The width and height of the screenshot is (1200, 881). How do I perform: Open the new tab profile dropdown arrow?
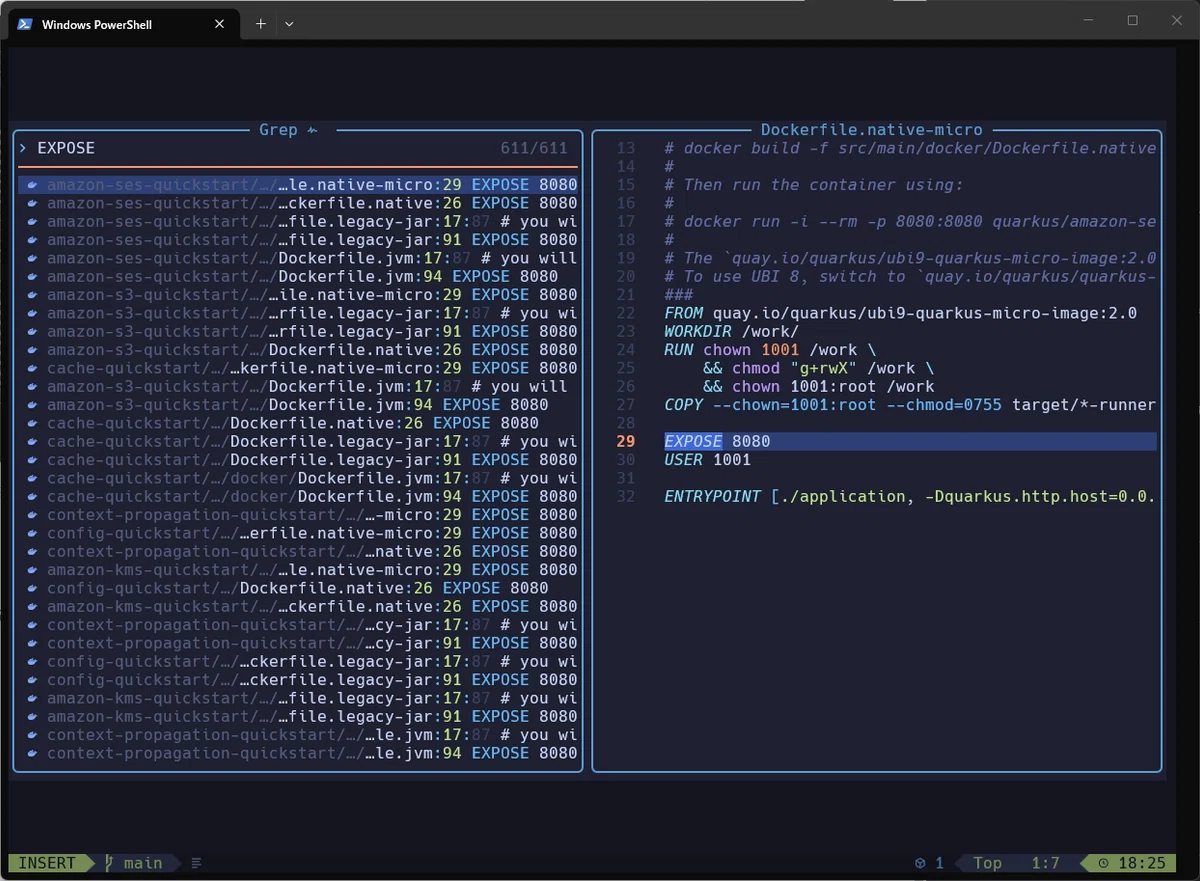(x=289, y=24)
